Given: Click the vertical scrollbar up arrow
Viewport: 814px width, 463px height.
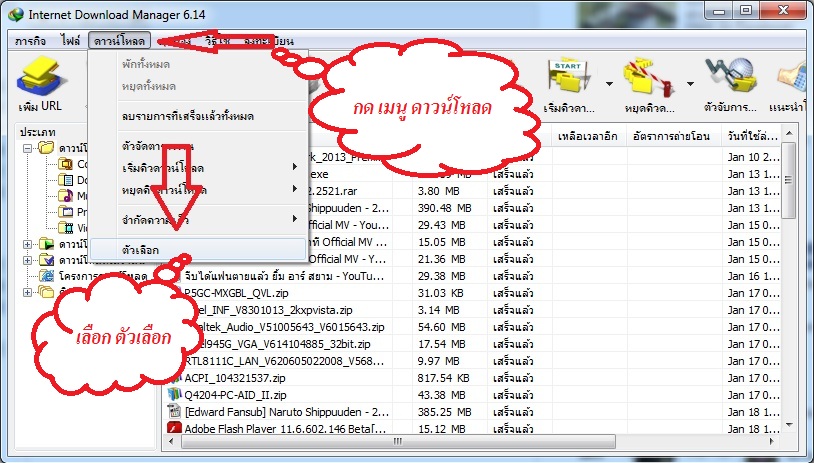Looking at the screenshot, I should click(789, 133).
